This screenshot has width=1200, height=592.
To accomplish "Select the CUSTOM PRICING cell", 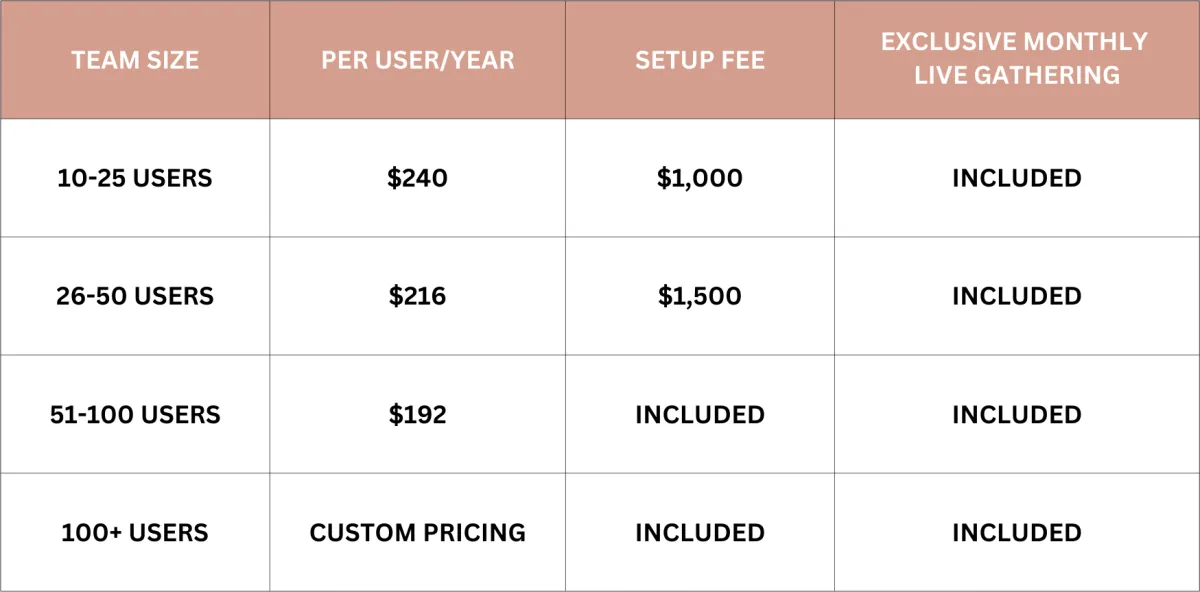I will pos(418,532).
